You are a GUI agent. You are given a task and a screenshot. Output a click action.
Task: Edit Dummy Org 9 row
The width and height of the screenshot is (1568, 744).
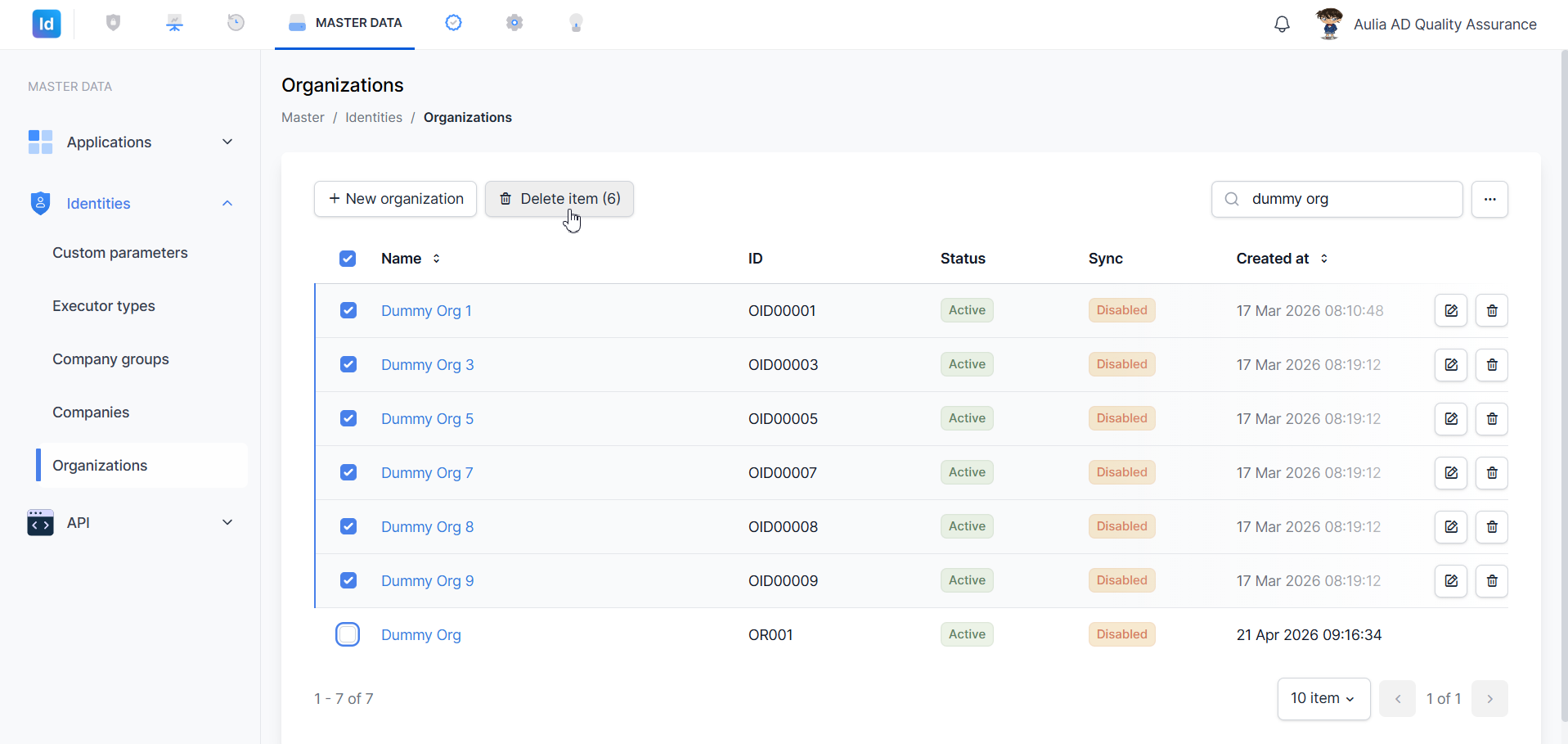[x=1451, y=581]
